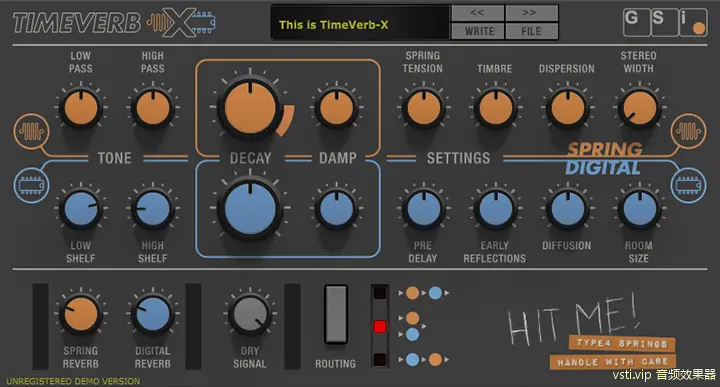This screenshot has height=387, width=720.
Task: Click the blue digital chip icon on left
Action: click(31, 185)
